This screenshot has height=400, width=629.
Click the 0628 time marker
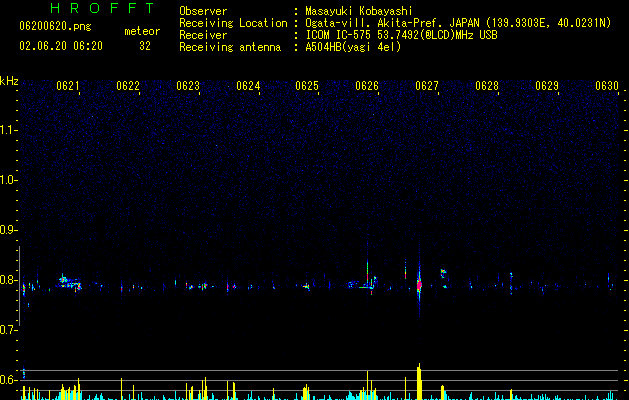click(x=487, y=86)
